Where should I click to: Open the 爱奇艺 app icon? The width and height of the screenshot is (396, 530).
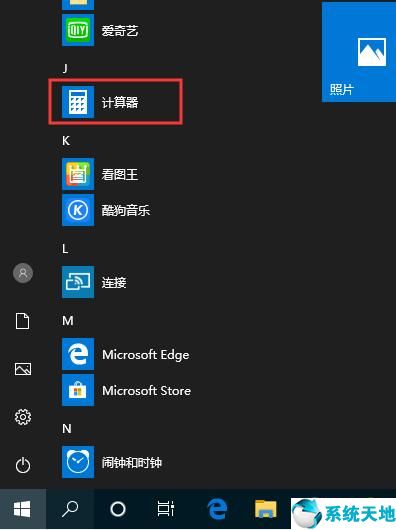point(78,30)
